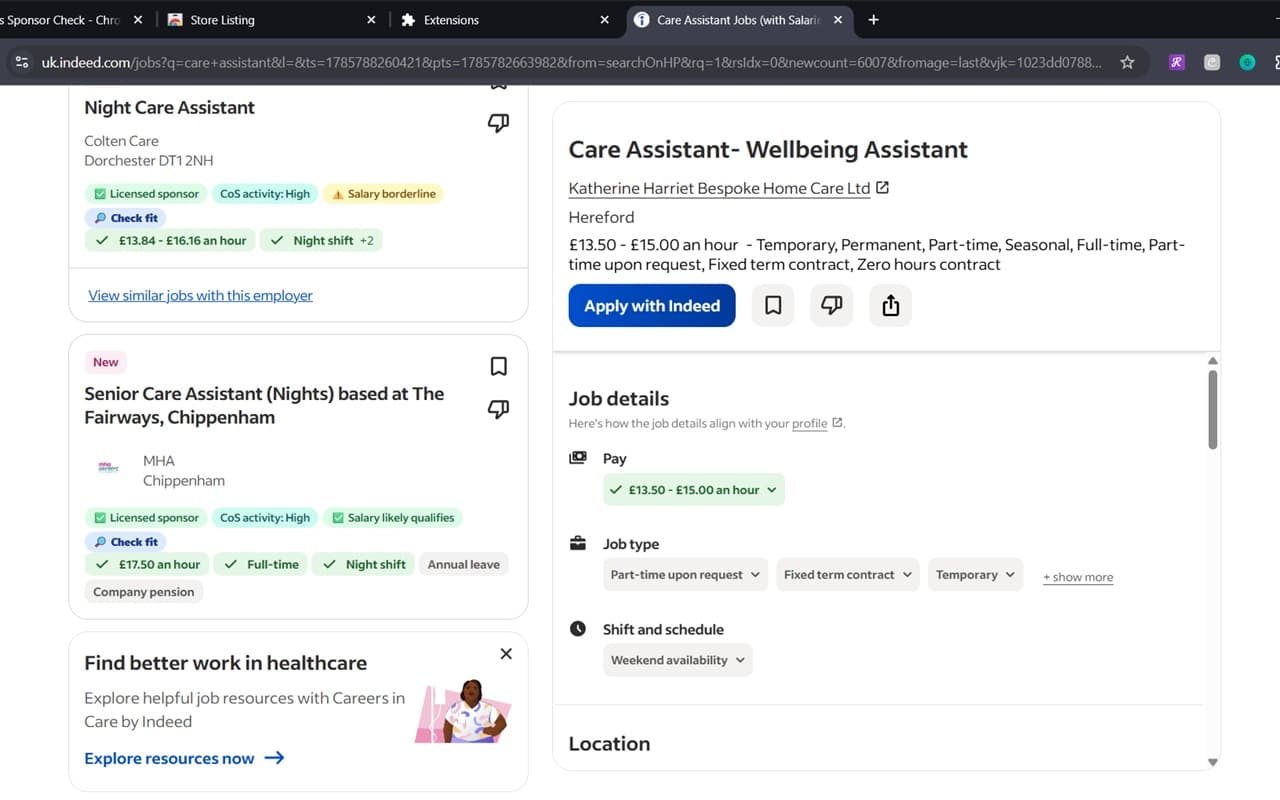Click Explore resources now link
Viewport: 1280px width, 800px height.
(169, 758)
